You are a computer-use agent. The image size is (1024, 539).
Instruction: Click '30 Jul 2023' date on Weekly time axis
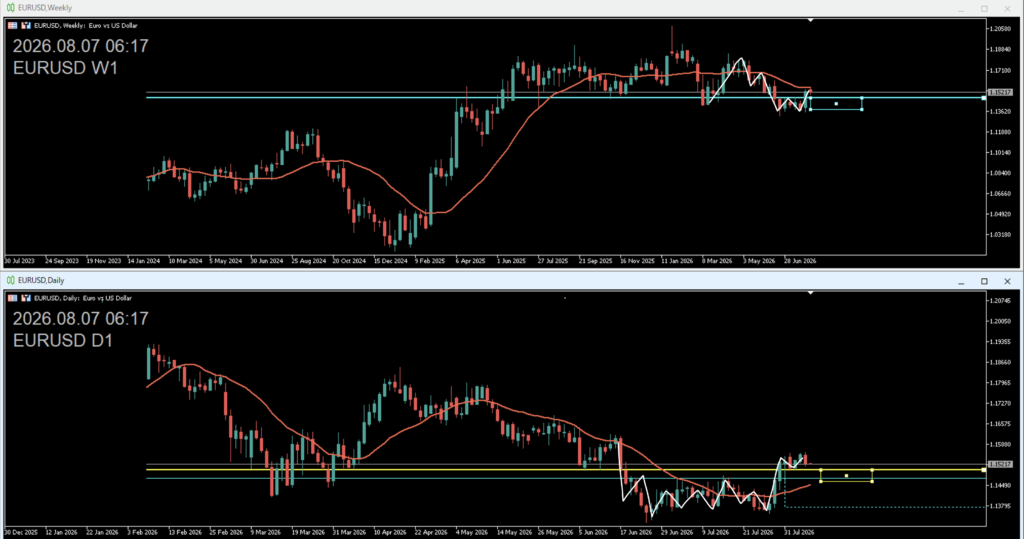(20, 261)
